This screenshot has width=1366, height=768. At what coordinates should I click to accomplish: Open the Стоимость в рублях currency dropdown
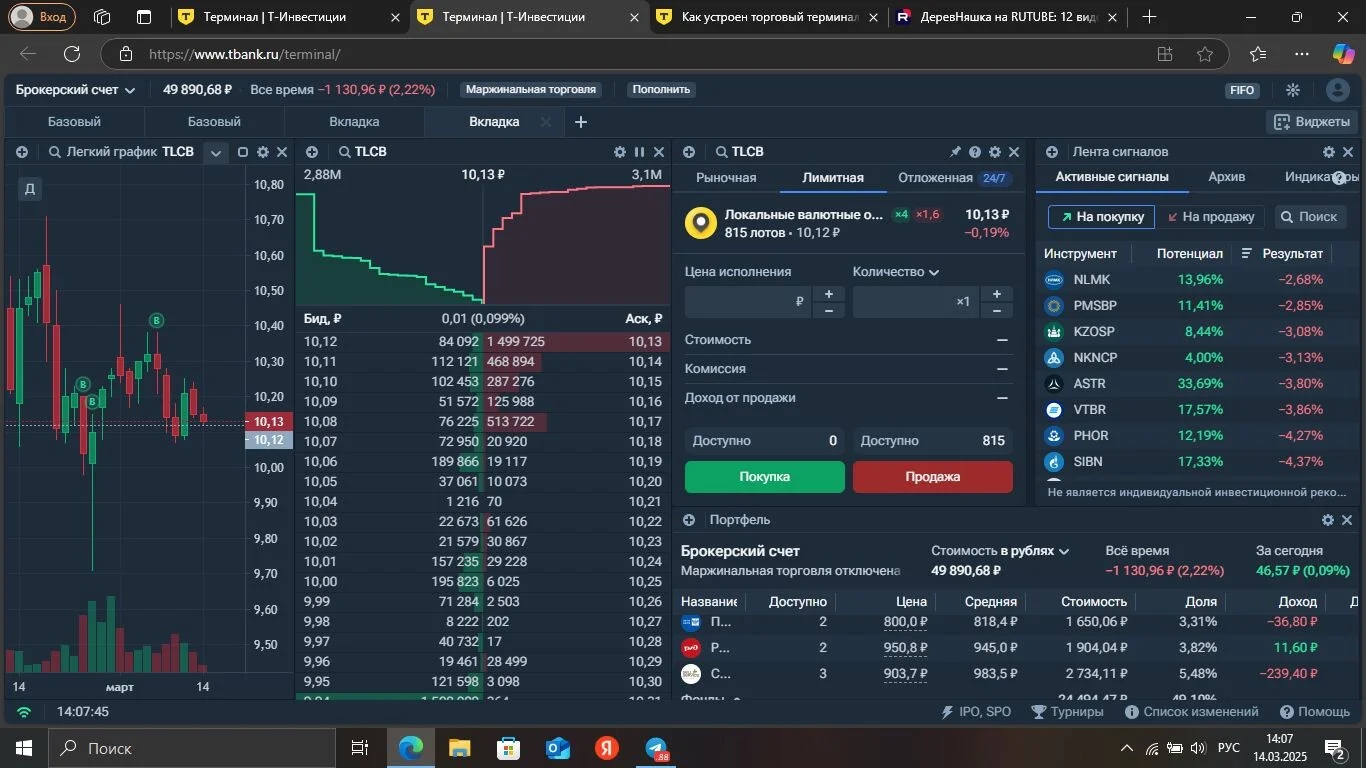click(1000, 551)
